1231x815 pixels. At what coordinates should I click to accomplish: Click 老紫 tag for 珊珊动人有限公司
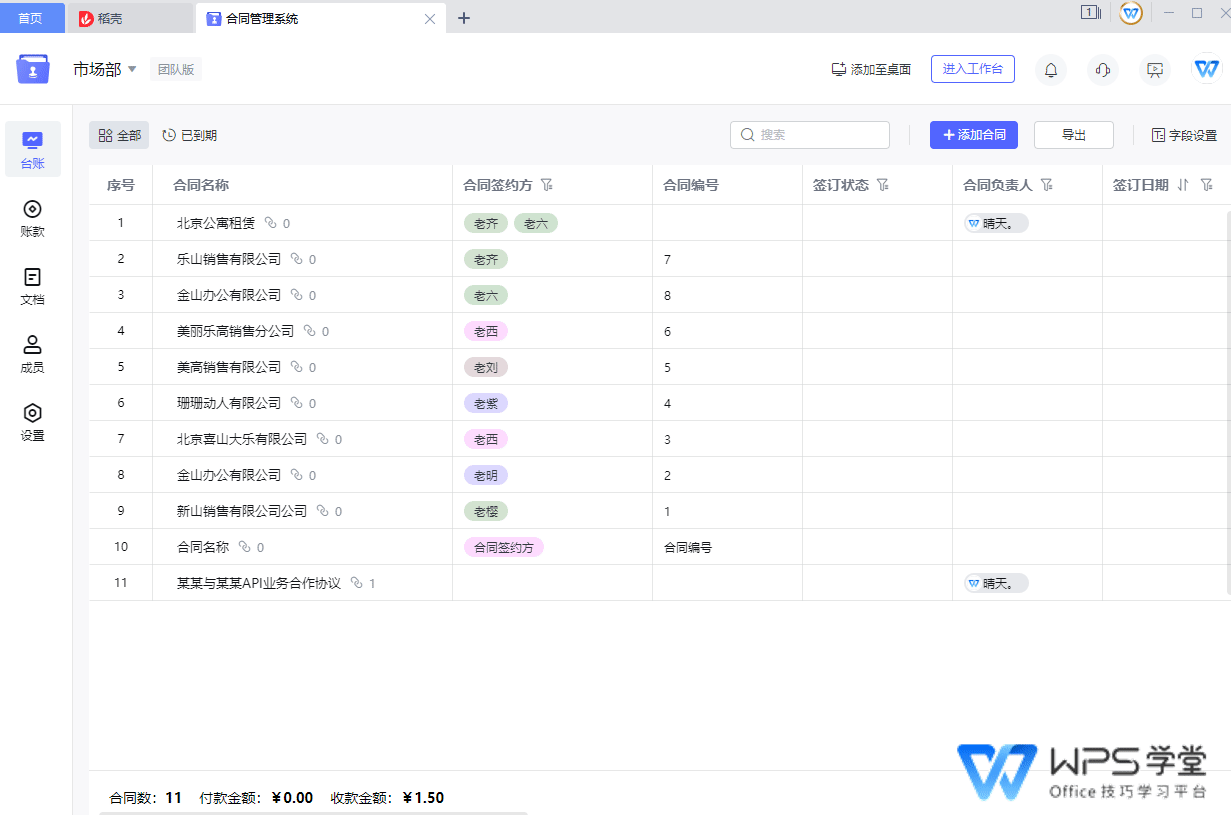click(486, 403)
